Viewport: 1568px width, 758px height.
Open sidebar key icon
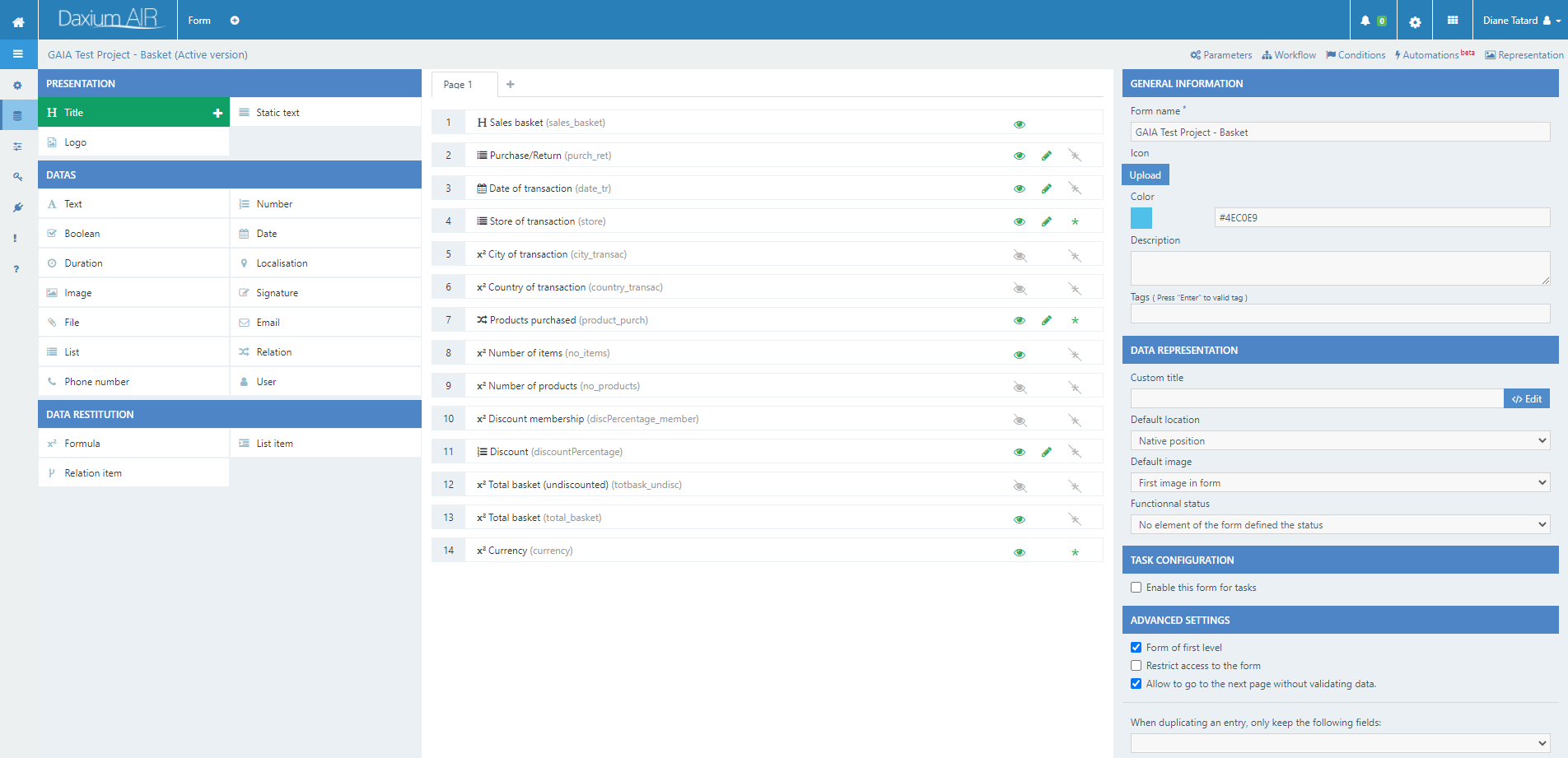pos(17,177)
